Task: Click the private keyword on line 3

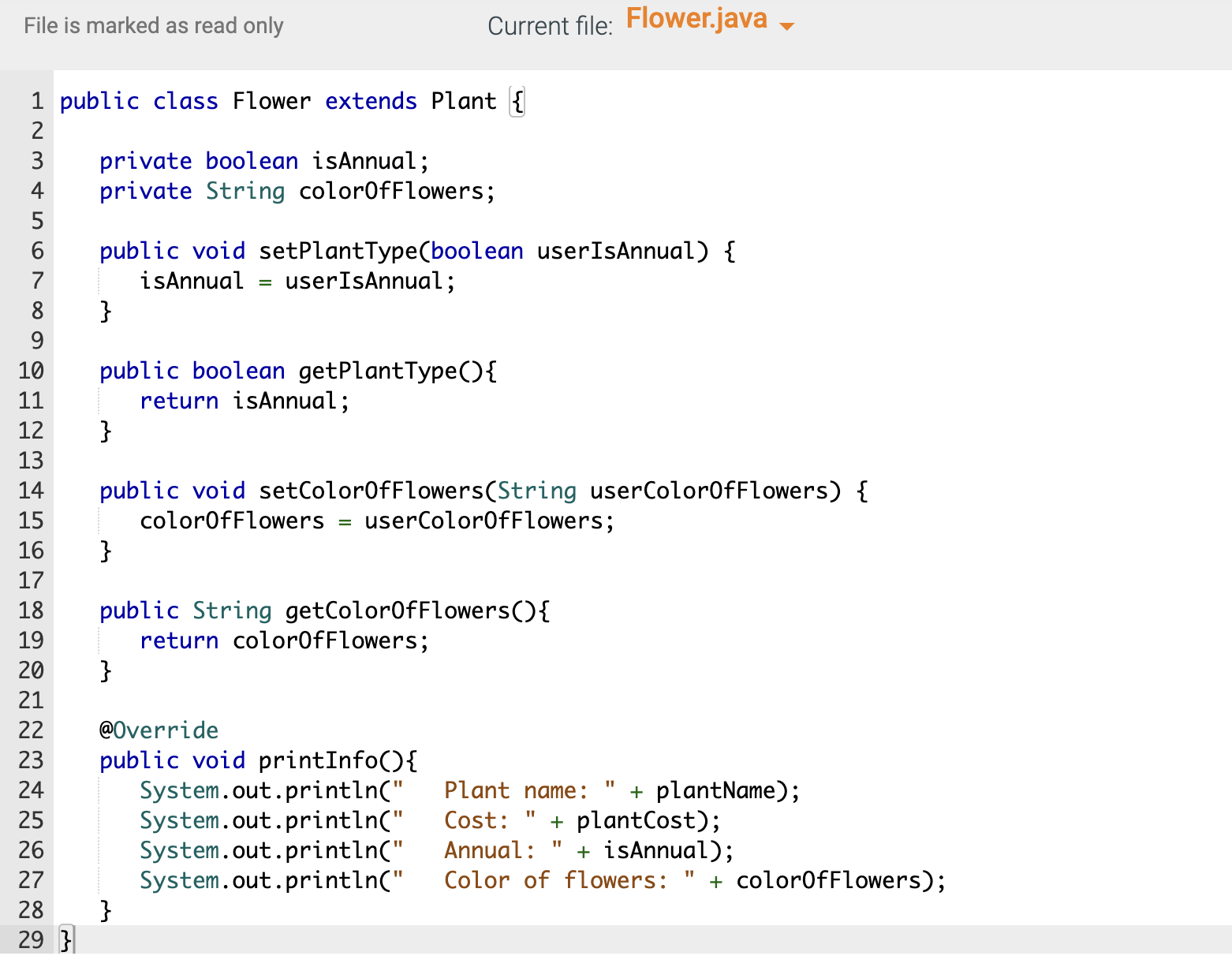Action: coord(145,161)
